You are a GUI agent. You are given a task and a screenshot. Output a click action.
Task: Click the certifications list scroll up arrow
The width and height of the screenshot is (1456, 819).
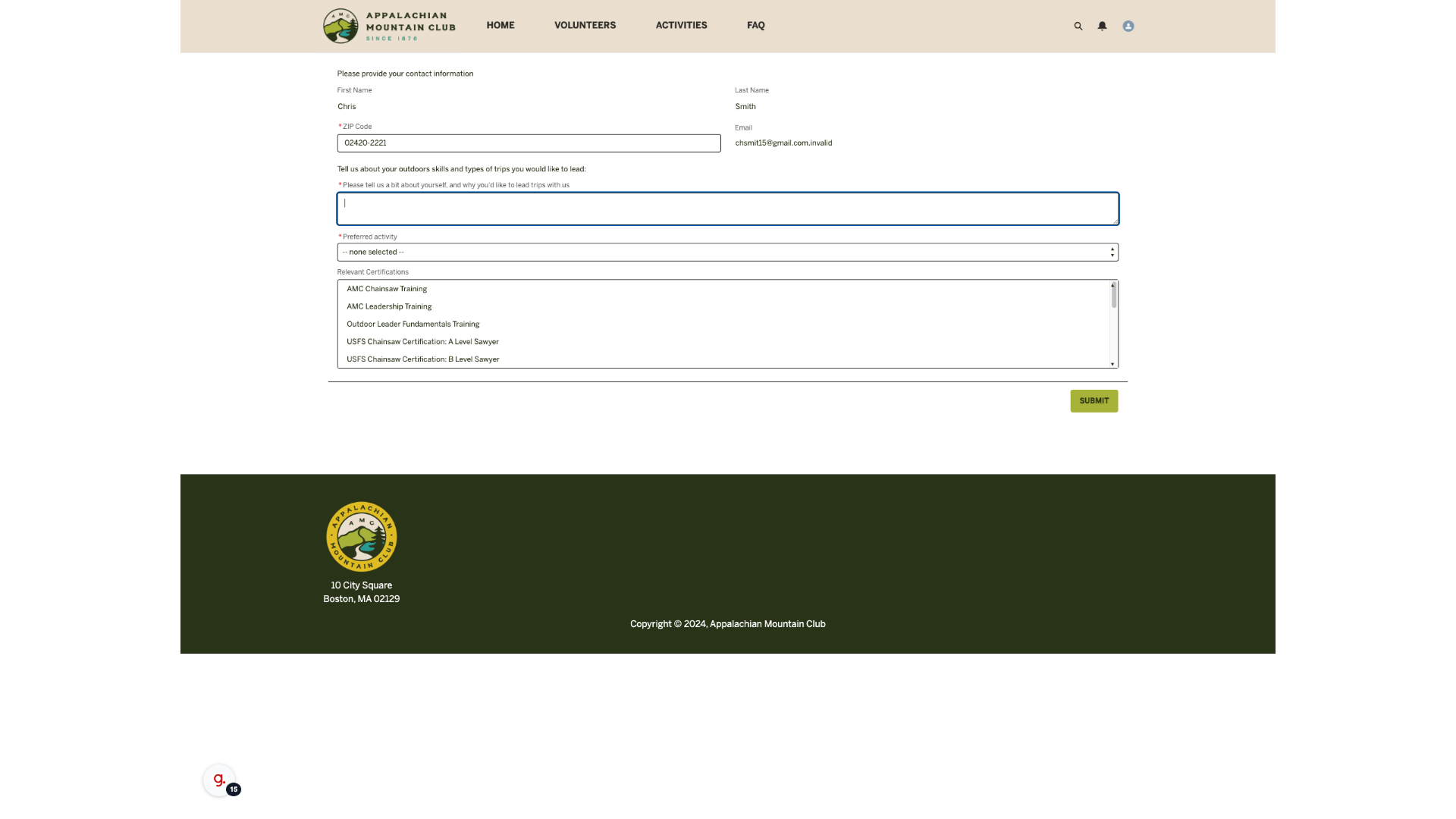1112,285
